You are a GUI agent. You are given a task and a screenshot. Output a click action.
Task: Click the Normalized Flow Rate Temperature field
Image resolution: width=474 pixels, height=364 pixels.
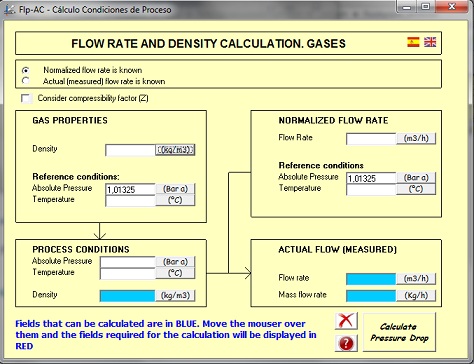pos(371,189)
